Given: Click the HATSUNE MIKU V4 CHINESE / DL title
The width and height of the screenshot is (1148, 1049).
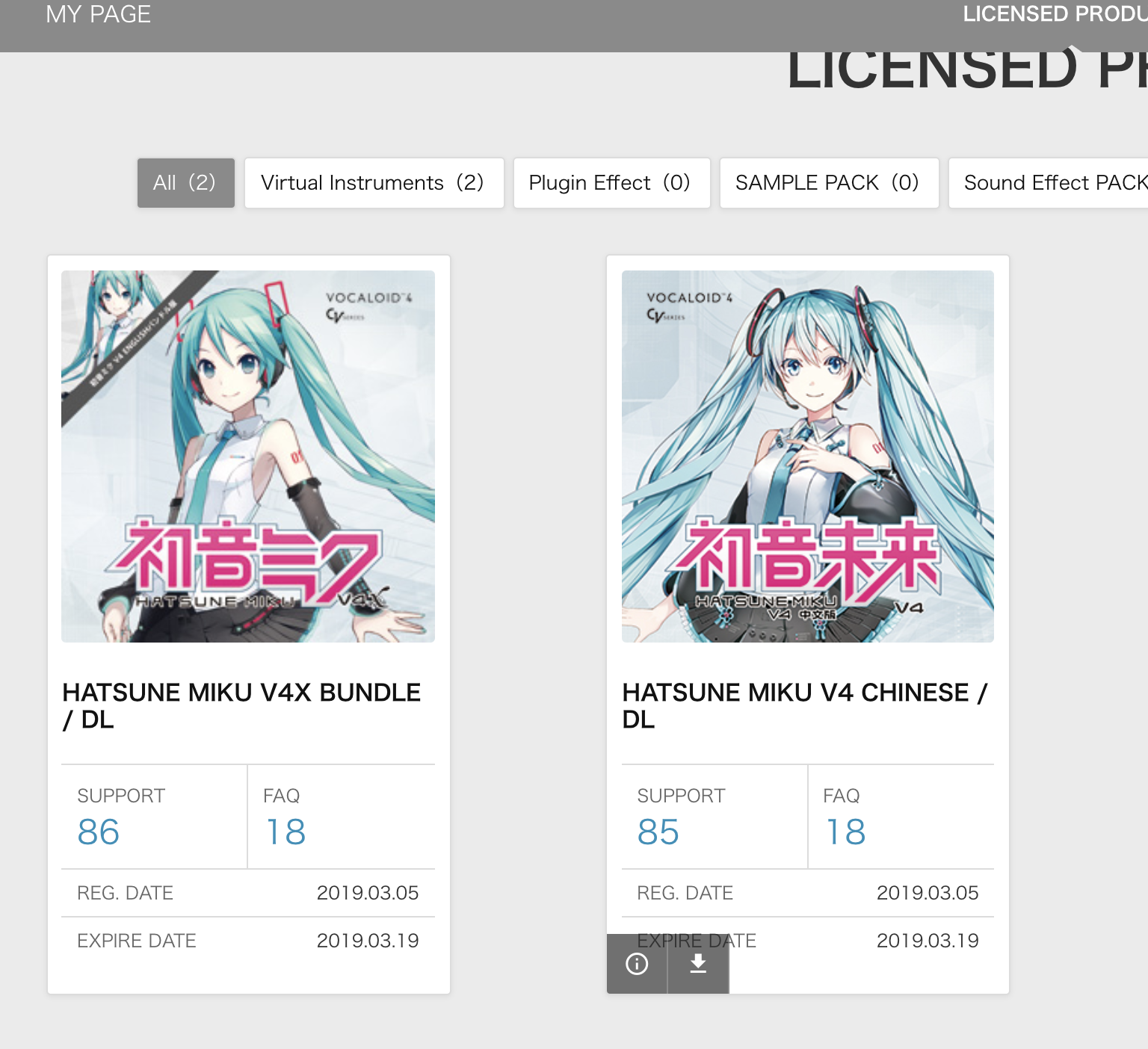Looking at the screenshot, I should coord(805,706).
